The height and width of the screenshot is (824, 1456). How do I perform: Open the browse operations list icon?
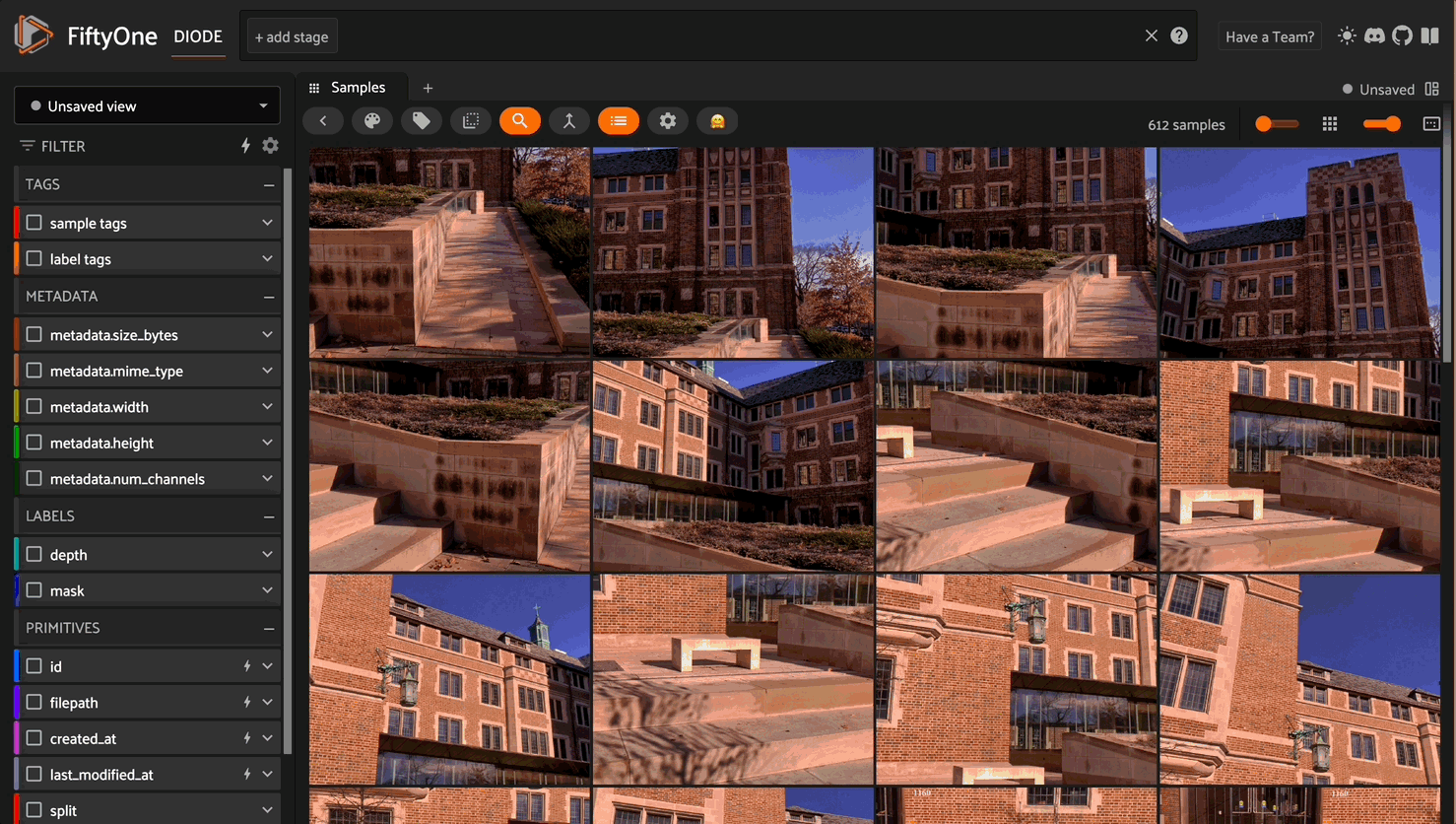coord(619,121)
